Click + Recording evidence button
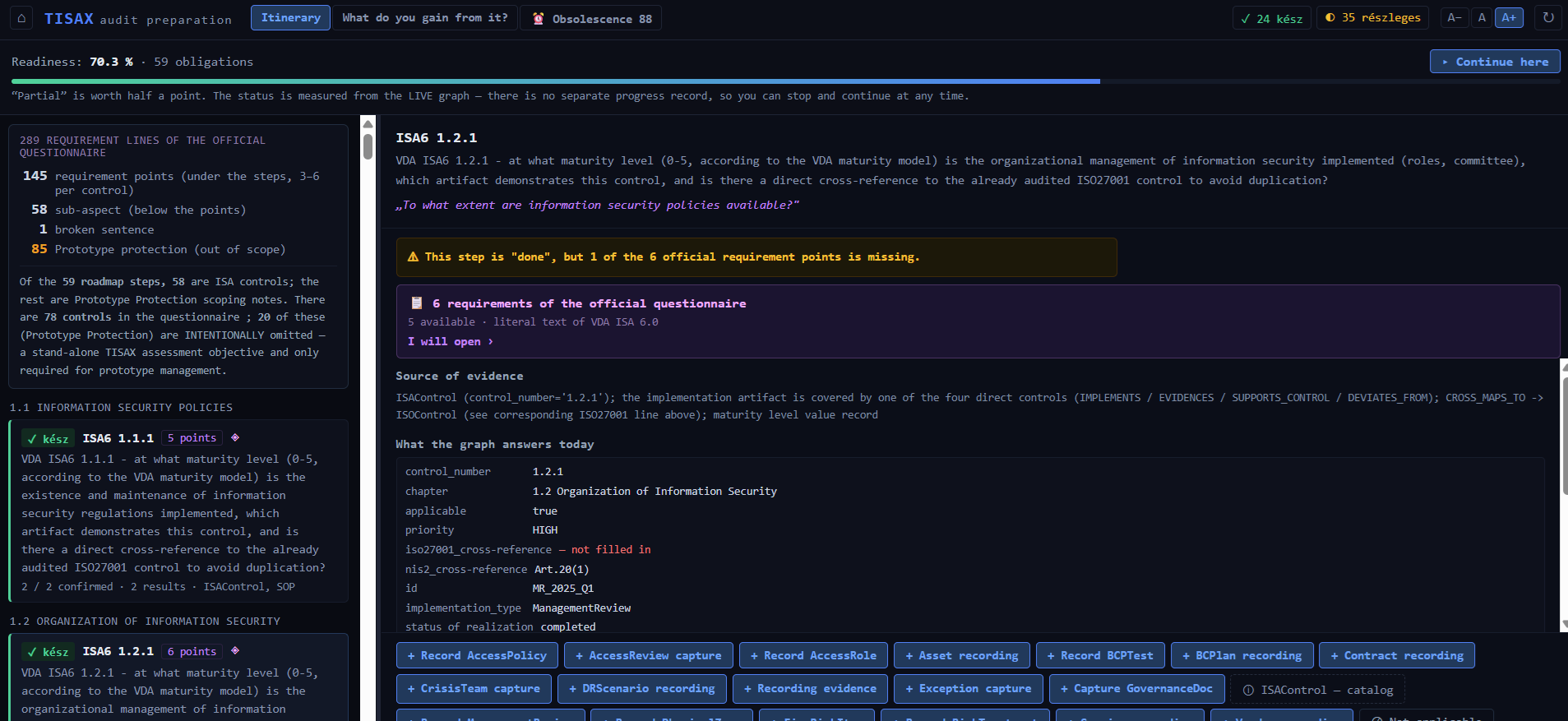 click(x=810, y=688)
